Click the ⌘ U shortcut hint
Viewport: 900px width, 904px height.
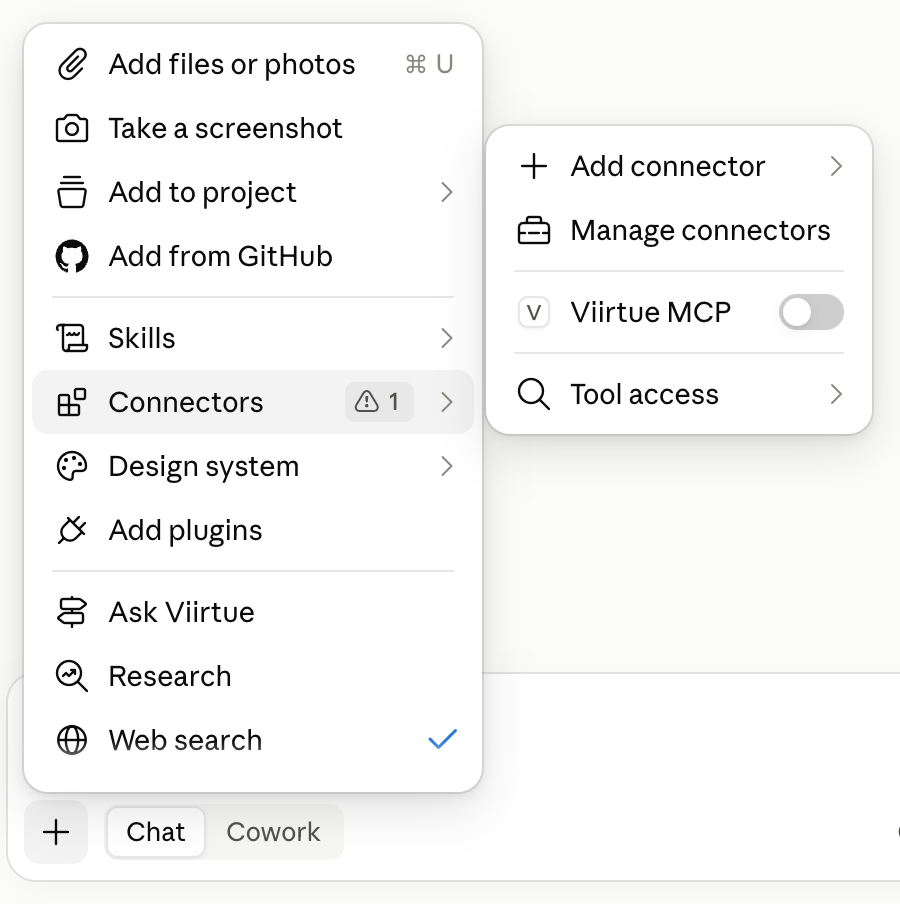tap(430, 64)
